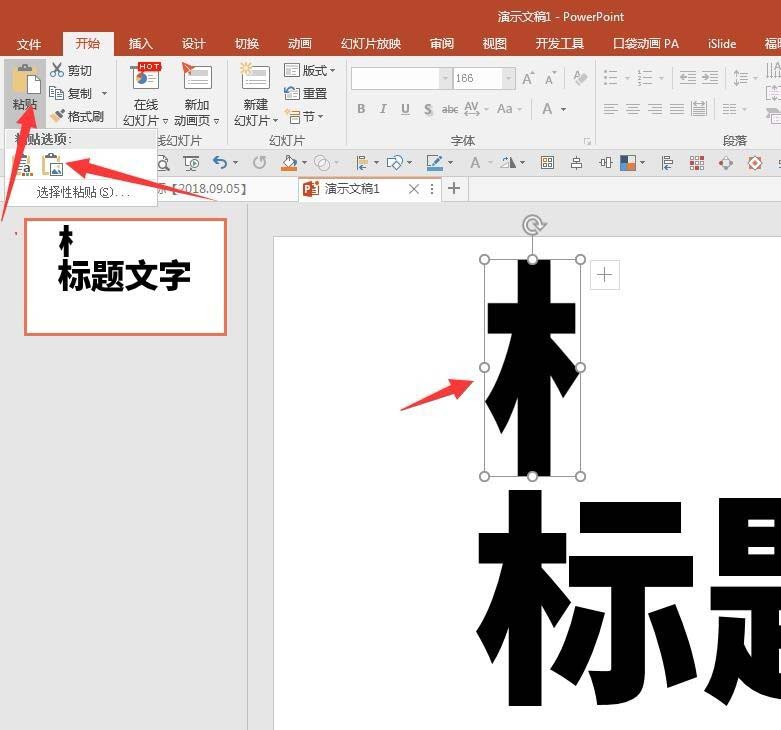The width and height of the screenshot is (781, 730).
Task: Apply bulleted list
Action: [611, 78]
